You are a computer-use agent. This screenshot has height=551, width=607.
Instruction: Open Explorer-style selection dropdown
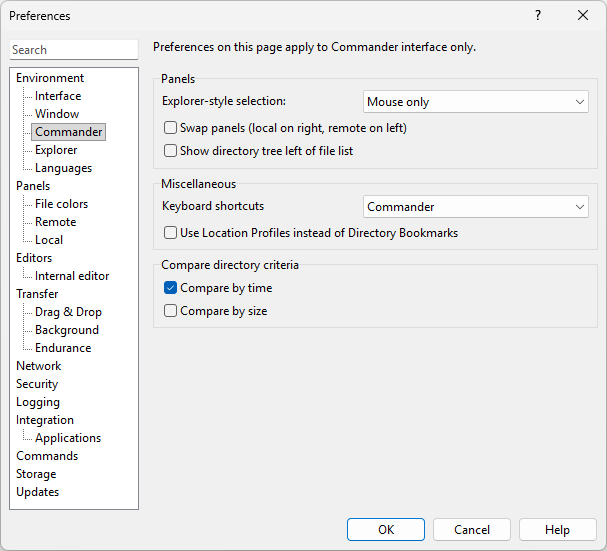[x=476, y=102]
